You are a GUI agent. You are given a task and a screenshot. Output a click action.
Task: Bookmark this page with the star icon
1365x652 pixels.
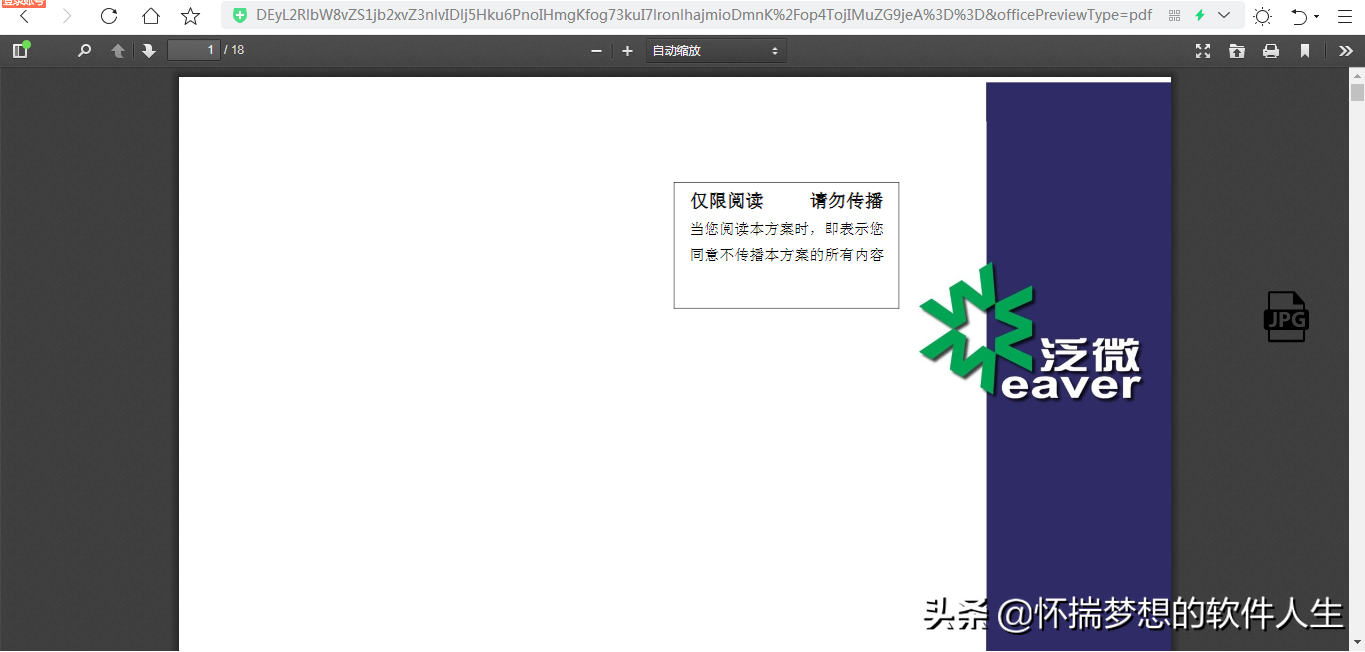[190, 16]
